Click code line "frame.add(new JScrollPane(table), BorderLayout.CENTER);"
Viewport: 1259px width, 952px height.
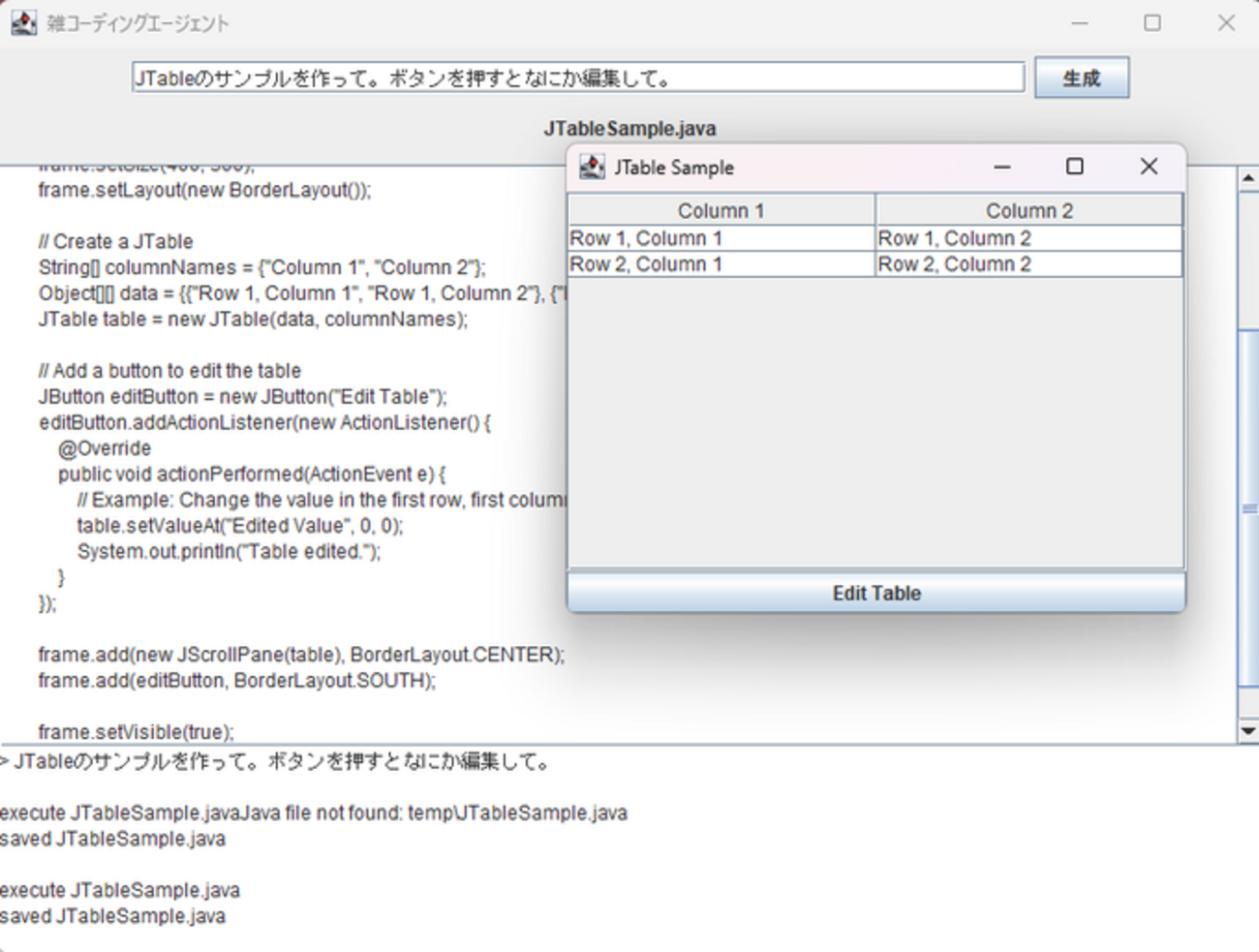point(301,655)
